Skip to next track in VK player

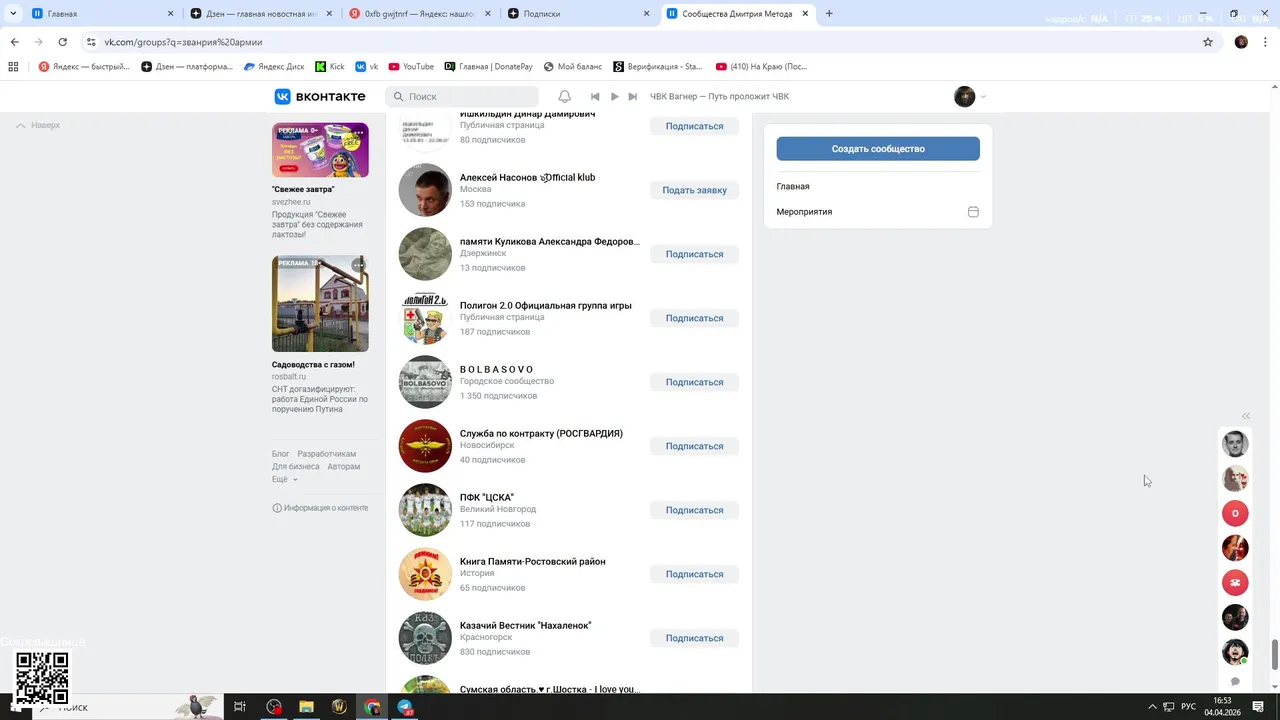click(x=632, y=97)
